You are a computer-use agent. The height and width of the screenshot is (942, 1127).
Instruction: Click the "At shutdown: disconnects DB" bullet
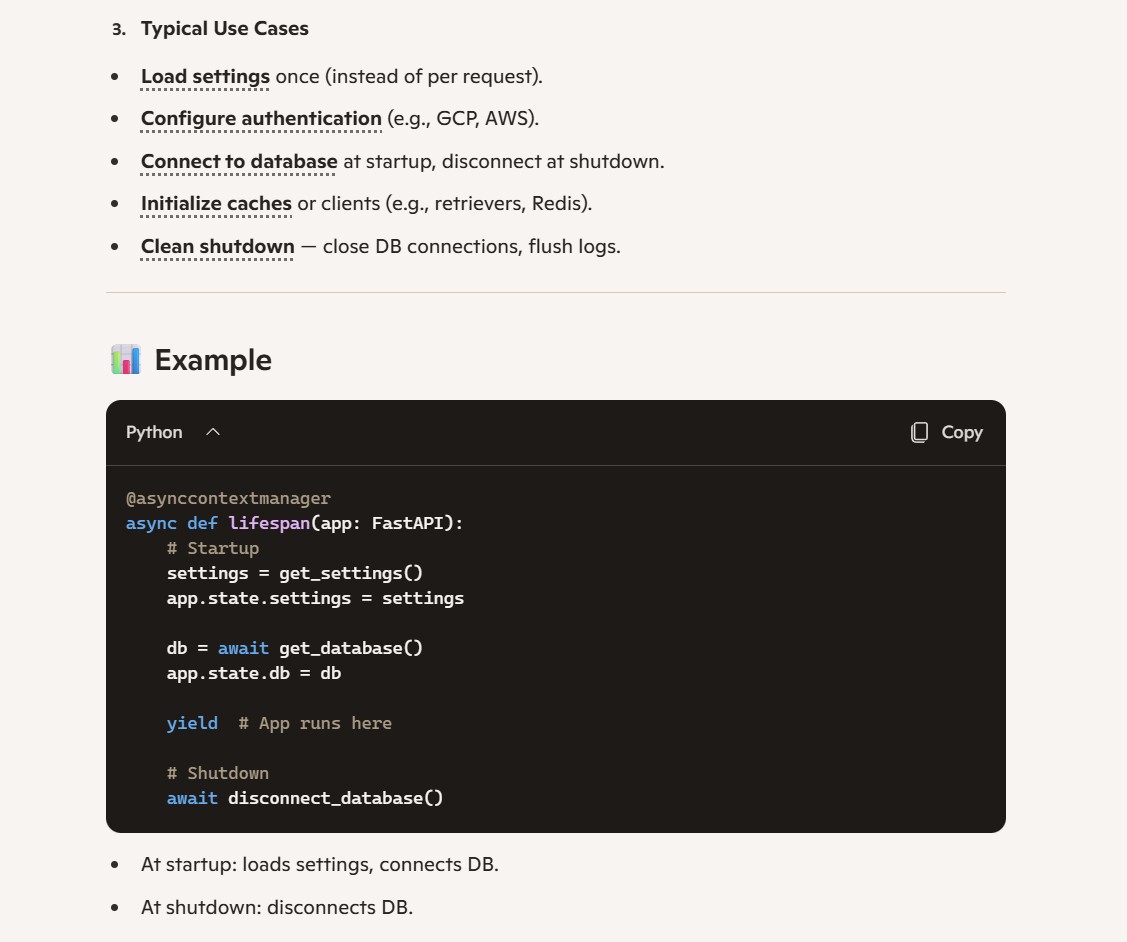277,908
